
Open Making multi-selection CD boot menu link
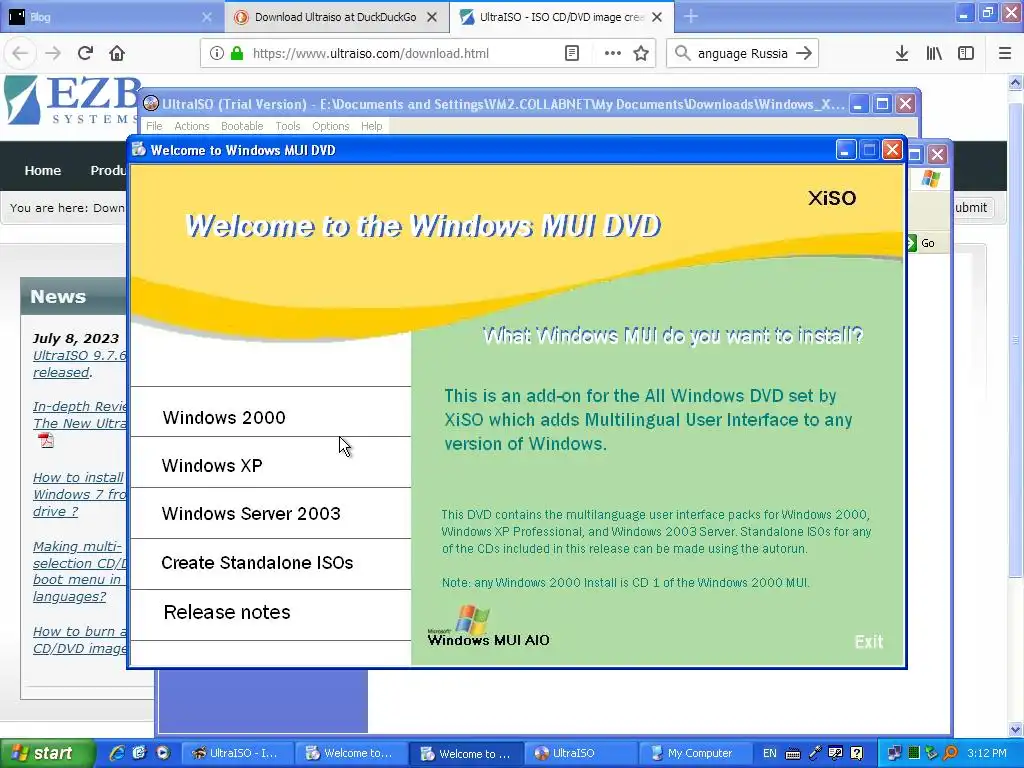(x=79, y=571)
